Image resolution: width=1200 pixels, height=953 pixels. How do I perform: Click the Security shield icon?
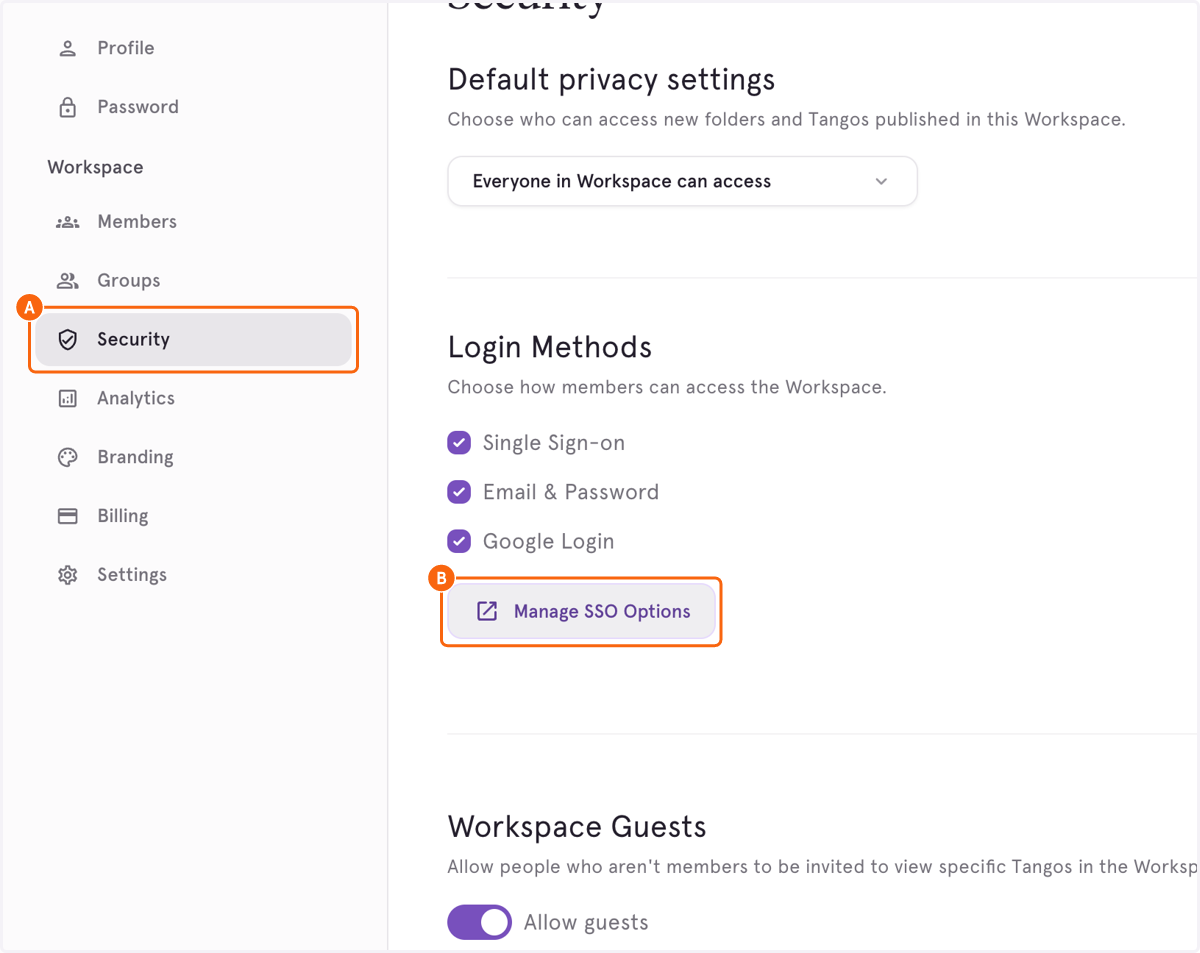[x=68, y=340]
